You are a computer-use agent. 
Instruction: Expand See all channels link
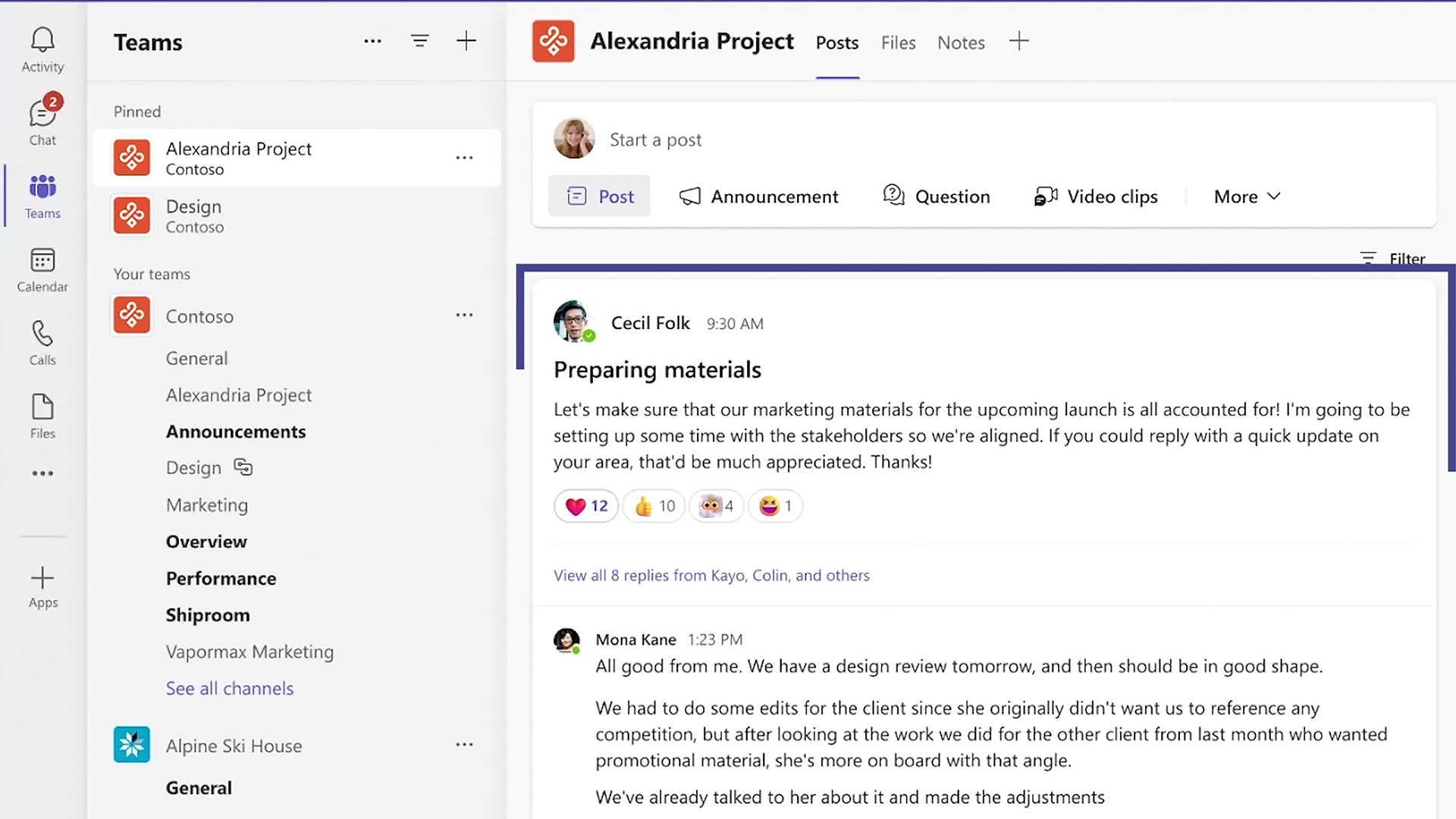pos(230,688)
